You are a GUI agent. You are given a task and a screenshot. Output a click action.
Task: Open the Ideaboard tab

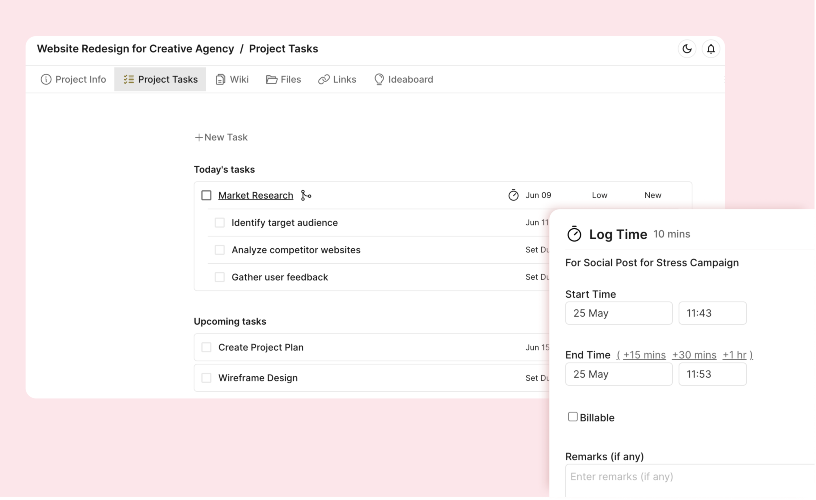click(x=404, y=80)
